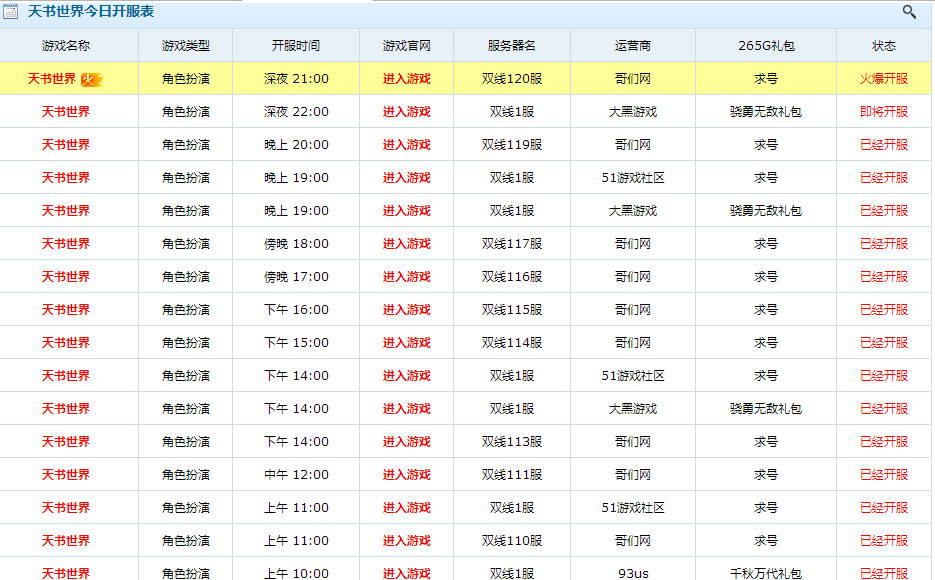Click the 游戏类型 column header
Screen dimensions: 935x580
[x=185, y=46]
